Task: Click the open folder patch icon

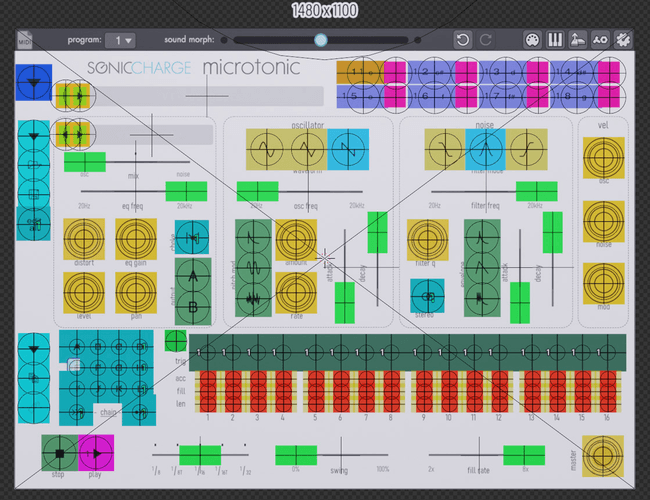Action: tap(34, 165)
